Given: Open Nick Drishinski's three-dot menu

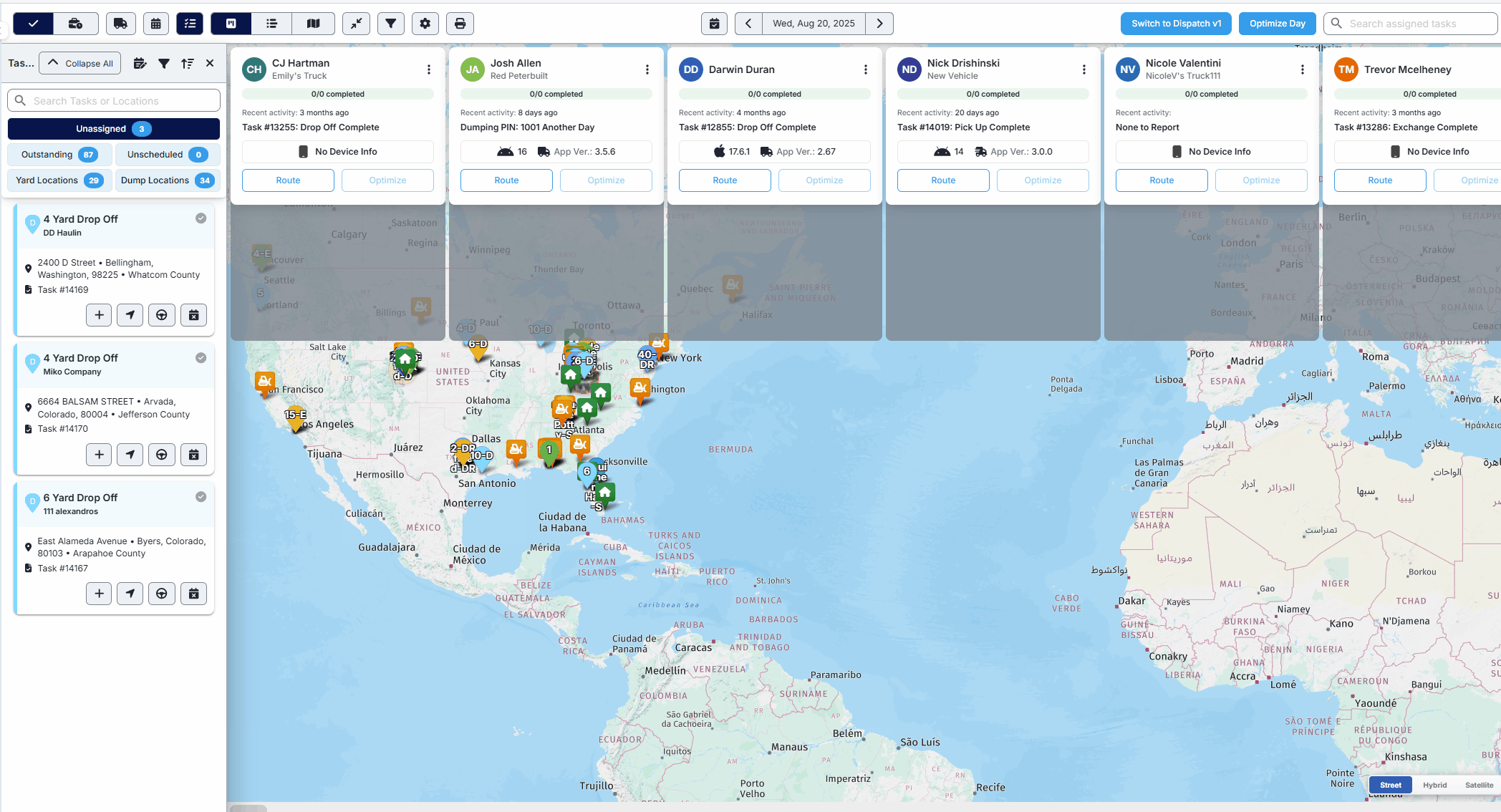Looking at the screenshot, I should pos(1084,69).
